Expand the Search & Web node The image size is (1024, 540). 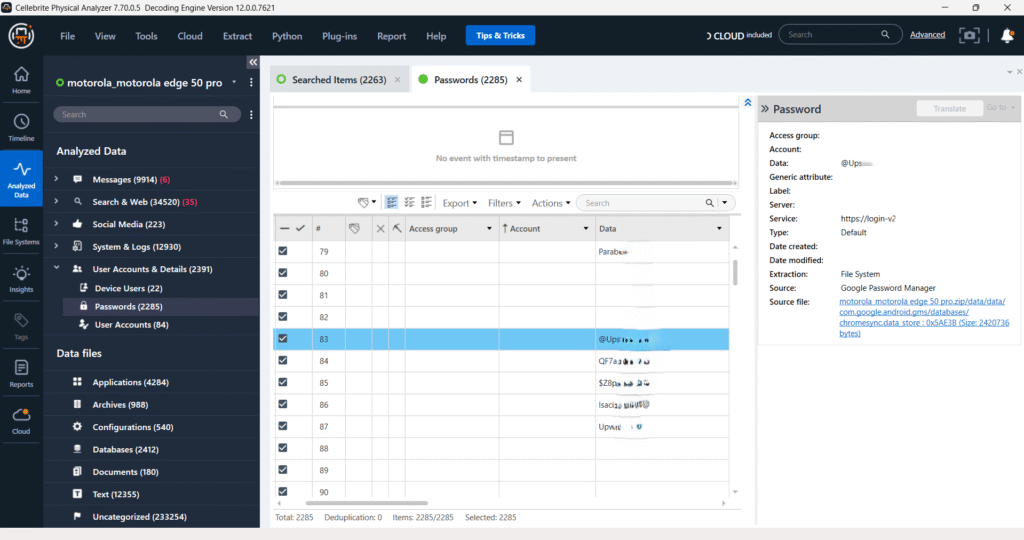(x=56, y=201)
